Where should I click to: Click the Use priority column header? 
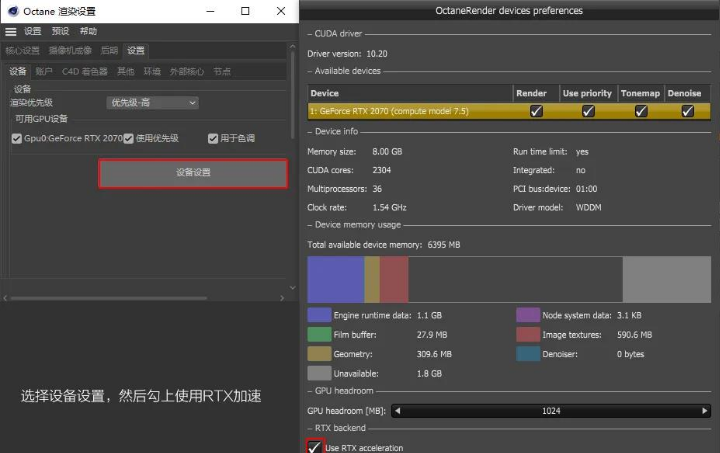click(x=588, y=93)
